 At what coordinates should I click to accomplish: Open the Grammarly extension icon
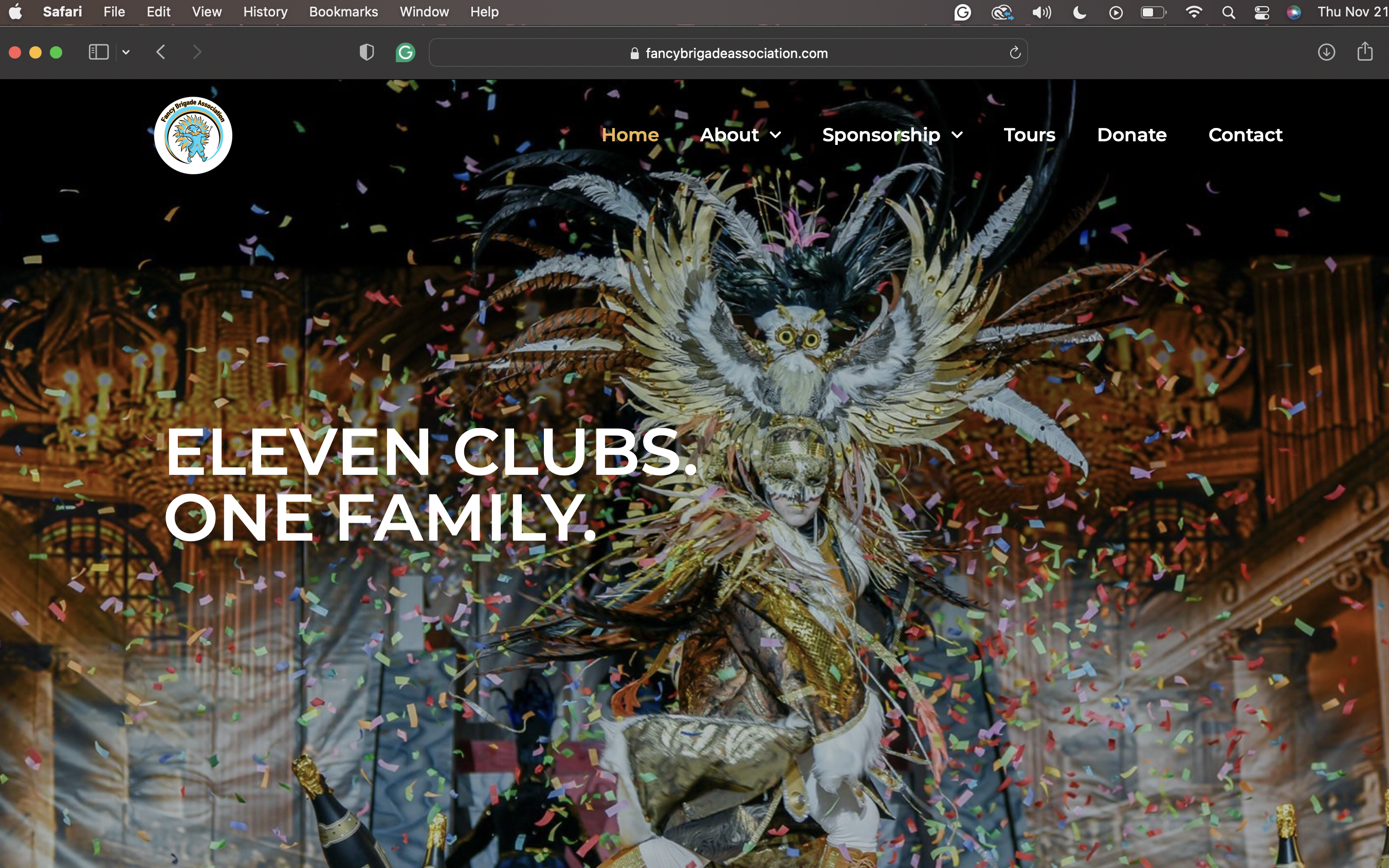pos(406,52)
